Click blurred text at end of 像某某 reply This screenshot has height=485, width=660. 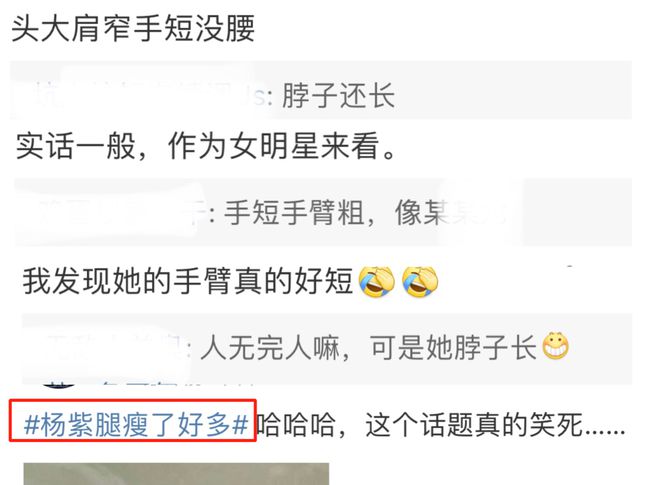478,213
